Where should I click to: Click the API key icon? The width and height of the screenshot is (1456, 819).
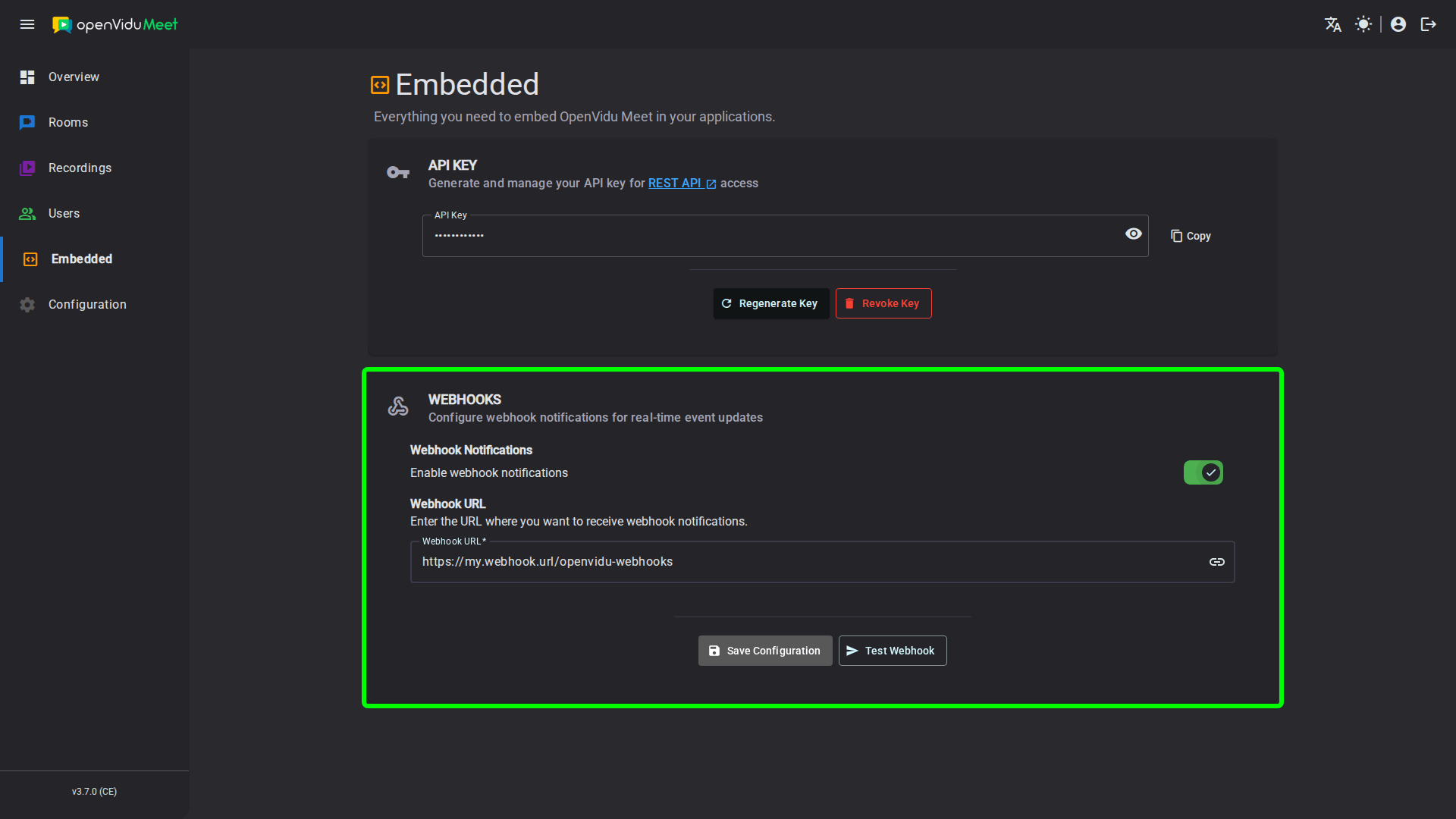point(398,173)
